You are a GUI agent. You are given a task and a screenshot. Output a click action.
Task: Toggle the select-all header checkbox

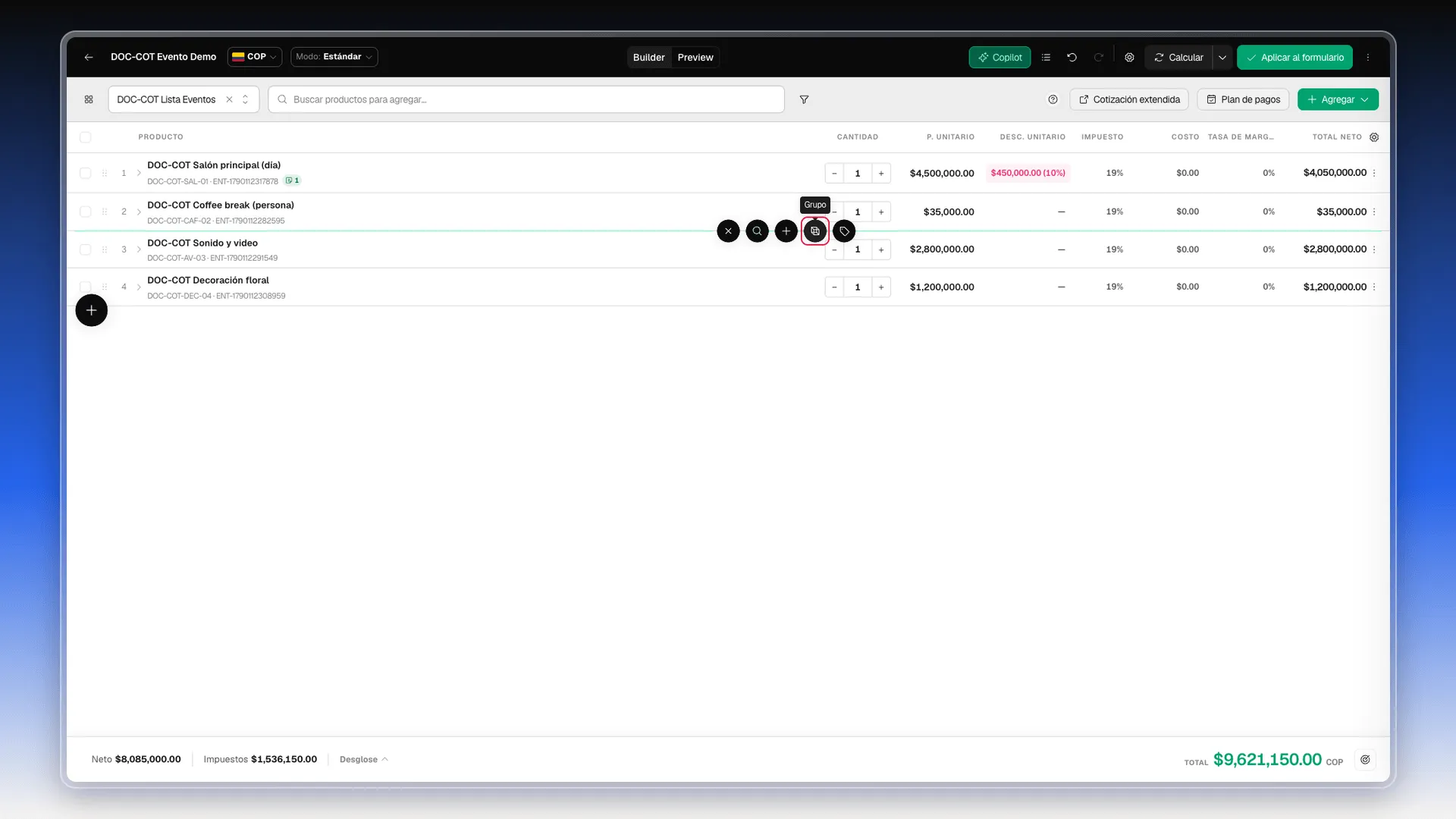tap(85, 137)
